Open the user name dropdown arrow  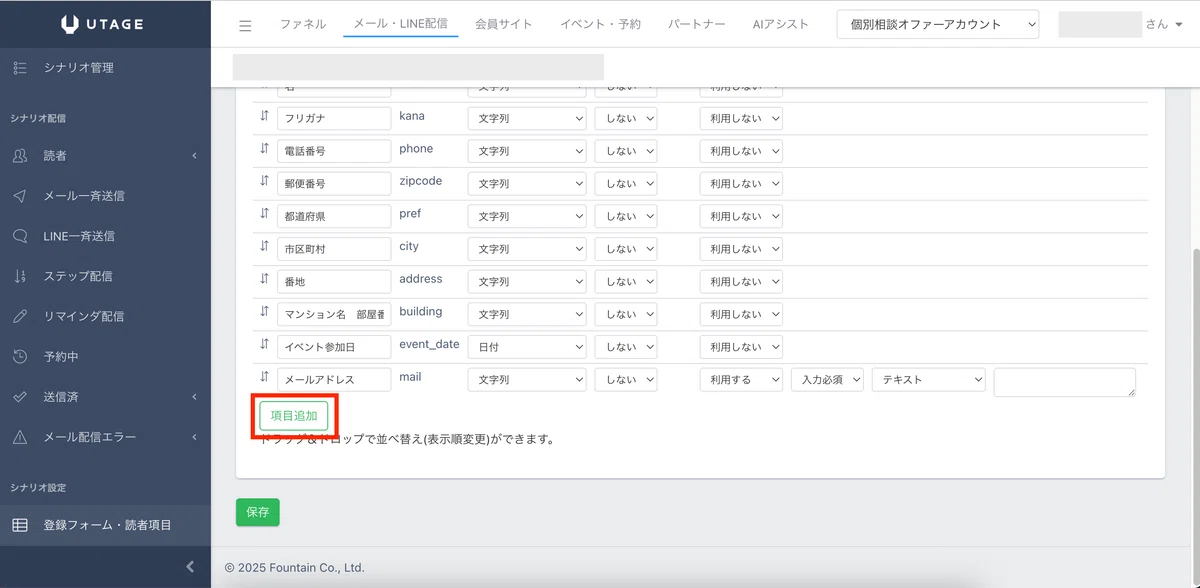(1178, 25)
